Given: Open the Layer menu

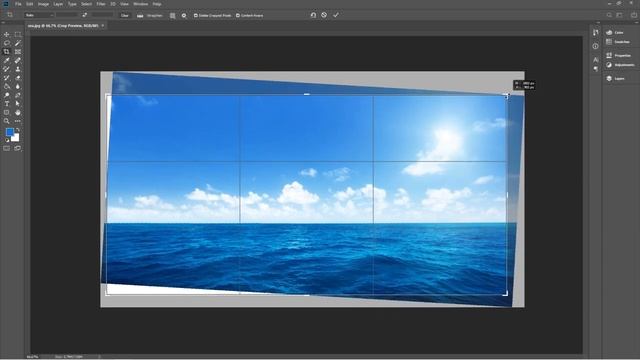Looking at the screenshot, I should pos(58,4).
